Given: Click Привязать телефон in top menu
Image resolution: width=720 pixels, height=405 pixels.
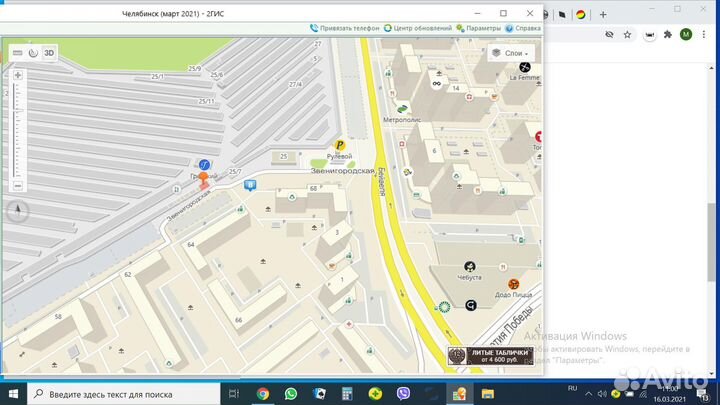Looking at the screenshot, I should coord(345,28).
